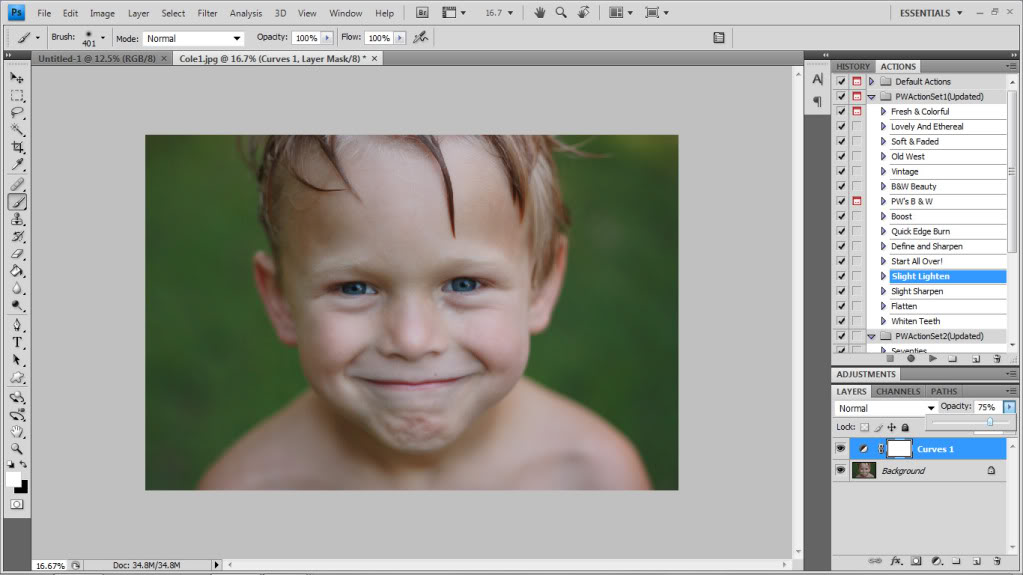Expand the Soft & Faded action
The width and height of the screenshot is (1023, 575).
883,141
